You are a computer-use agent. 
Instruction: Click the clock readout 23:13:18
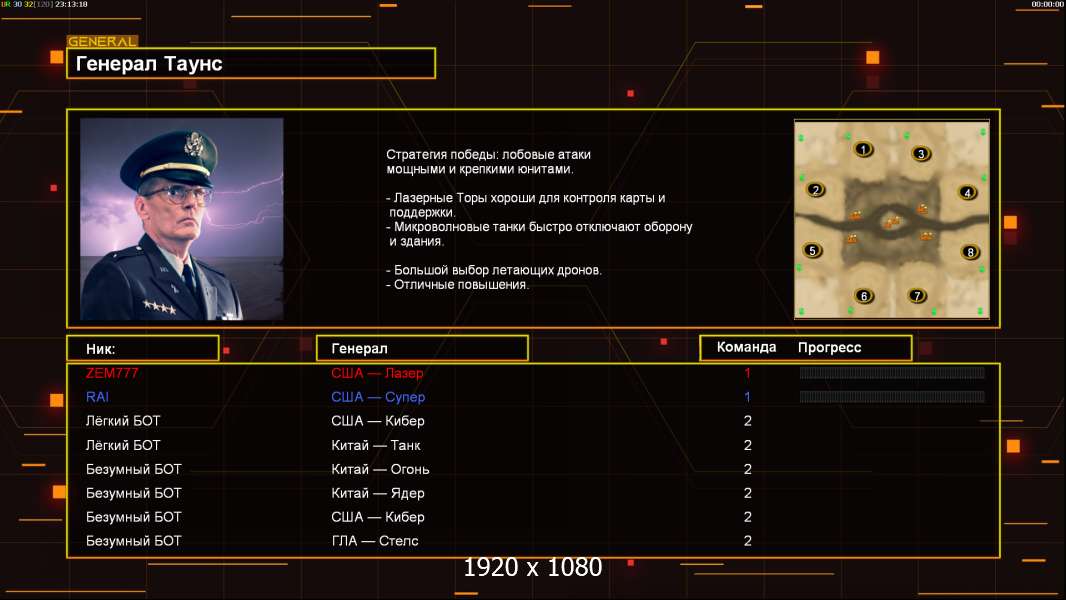pos(71,4)
